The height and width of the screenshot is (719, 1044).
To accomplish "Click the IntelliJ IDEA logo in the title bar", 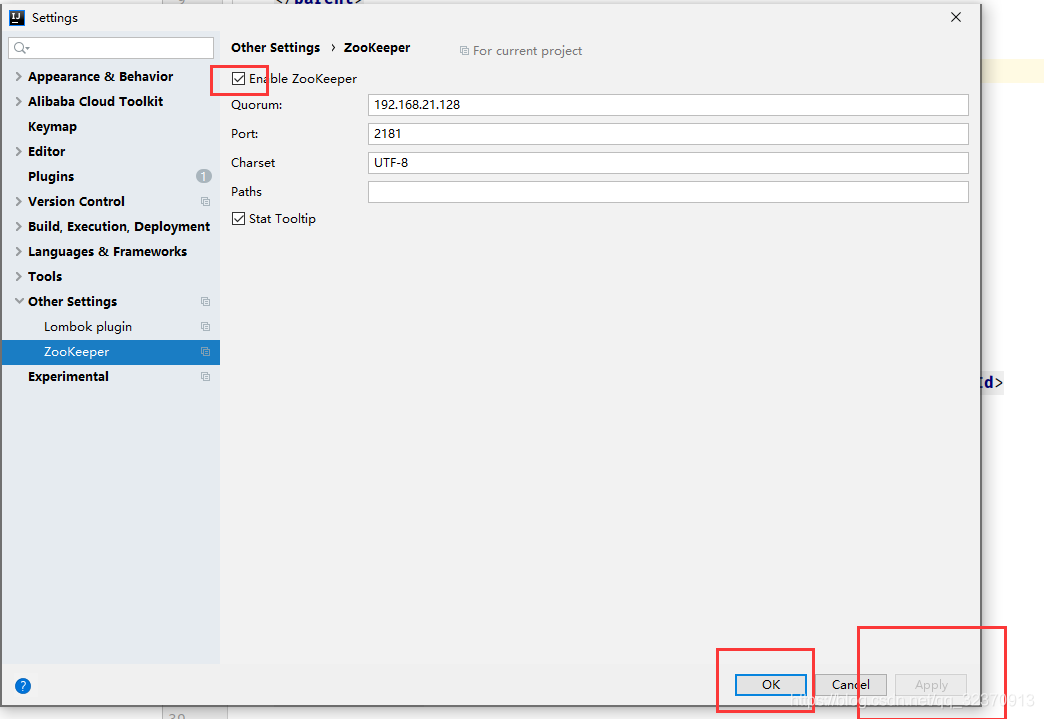I will 17,17.
